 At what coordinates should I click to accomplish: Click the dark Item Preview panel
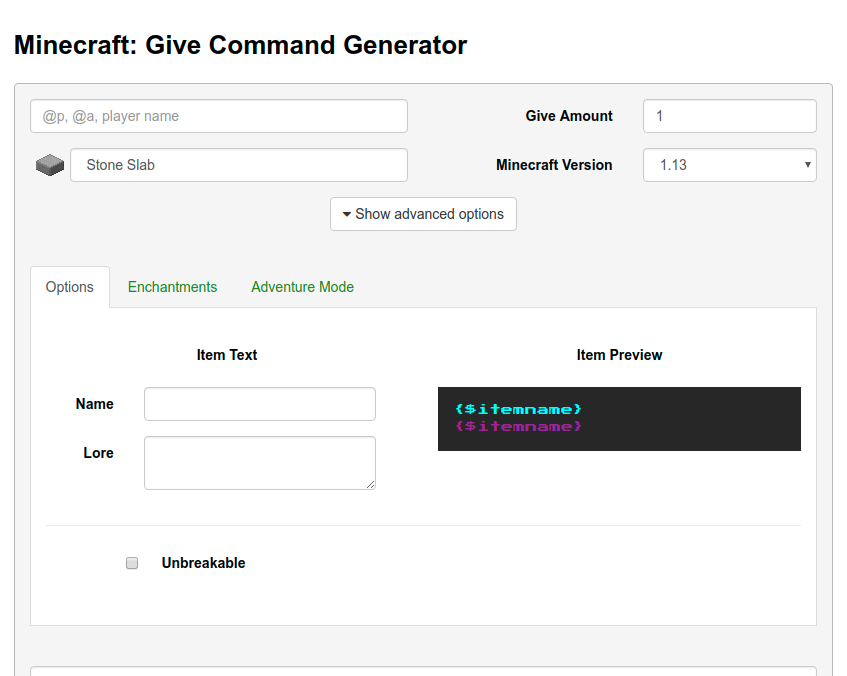pyautogui.click(x=619, y=419)
